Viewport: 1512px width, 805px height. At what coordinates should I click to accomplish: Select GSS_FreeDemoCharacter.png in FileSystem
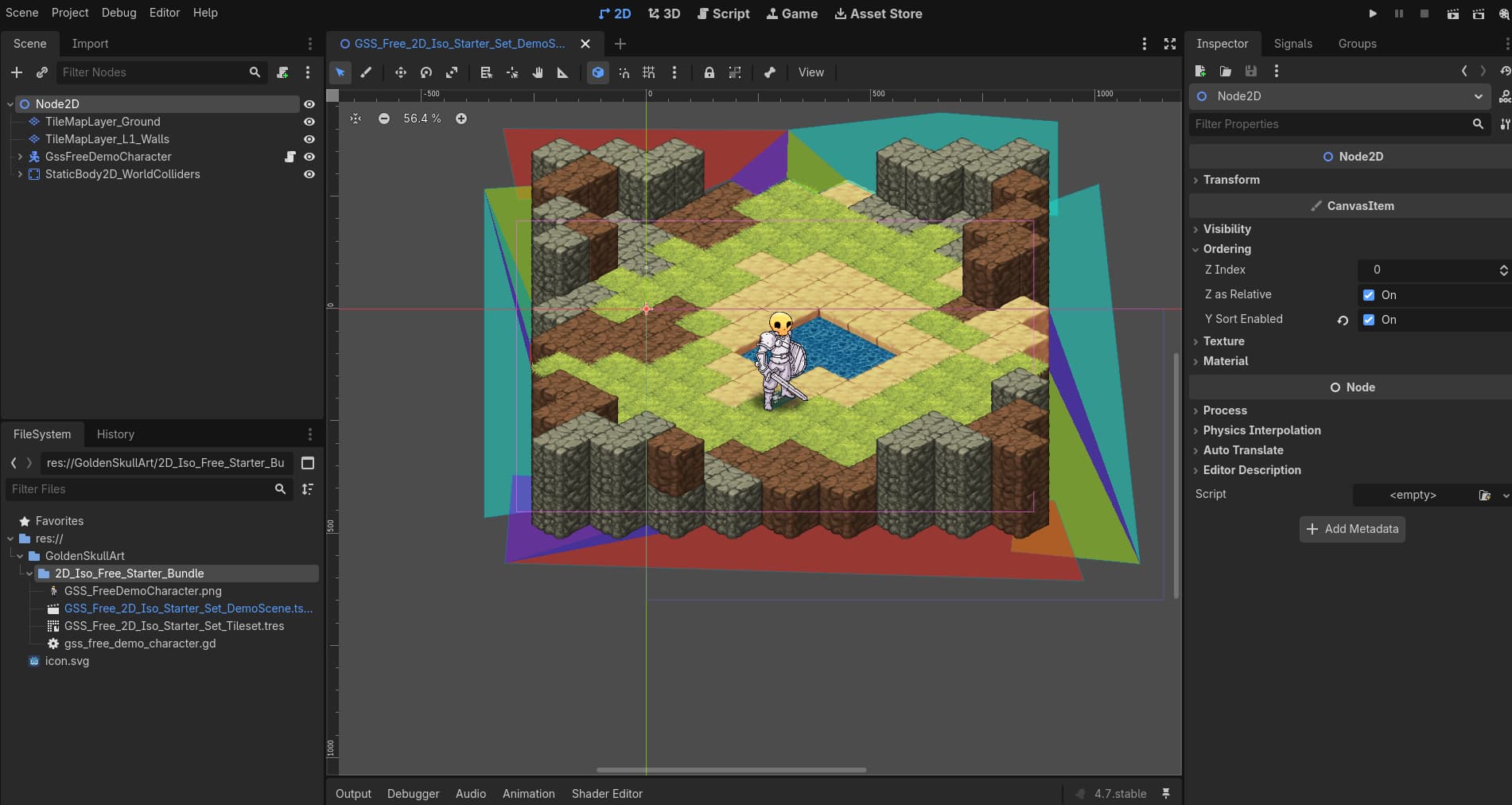[143, 591]
